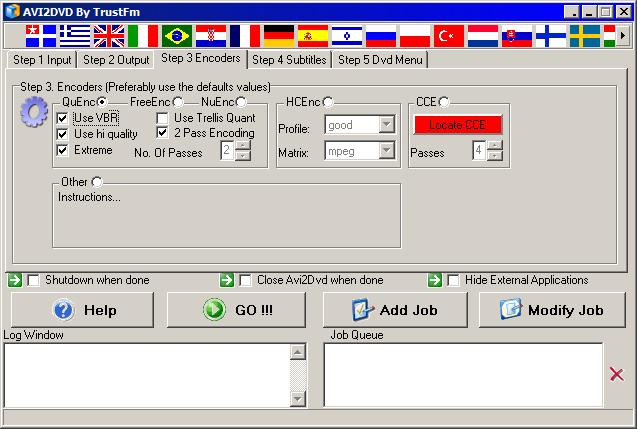Toggle 2 Pass Encoding checkbox
The image size is (637, 429).
point(162,132)
